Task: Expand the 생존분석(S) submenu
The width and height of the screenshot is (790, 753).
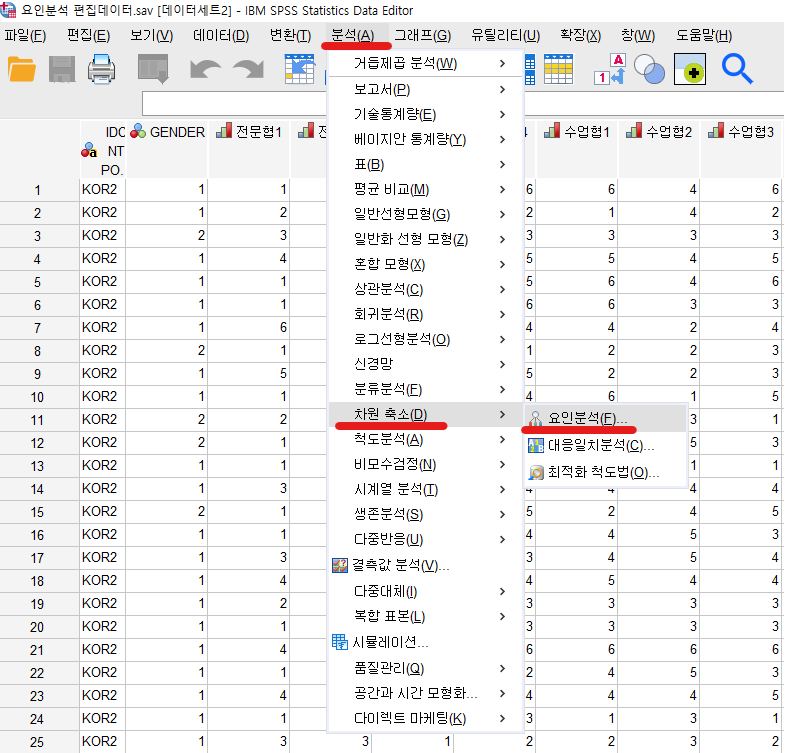Action: (x=426, y=514)
